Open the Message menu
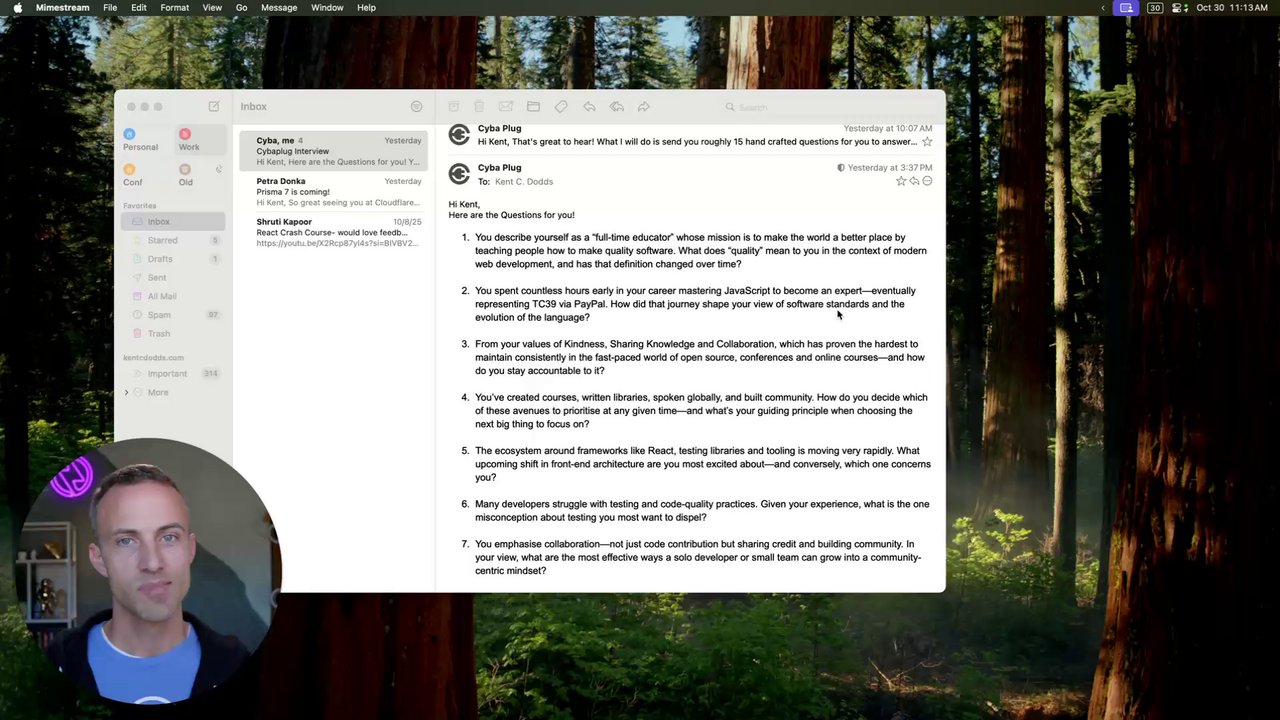Screen dimensions: 1280x720 (279, 7)
